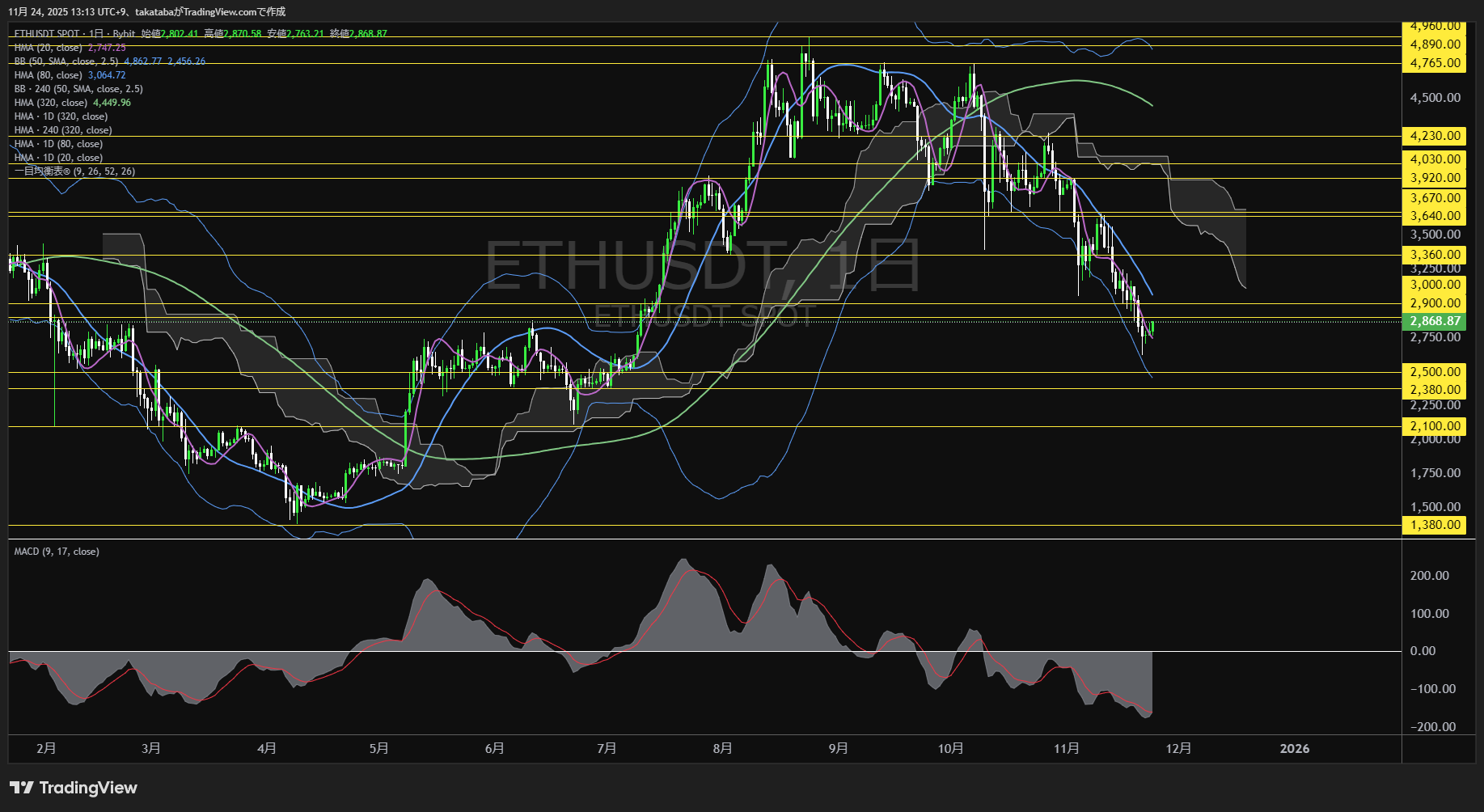Click the yellow 1,380.00 price line label
Image resolution: width=1484 pixels, height=812 pixels.
point(1434,525)
